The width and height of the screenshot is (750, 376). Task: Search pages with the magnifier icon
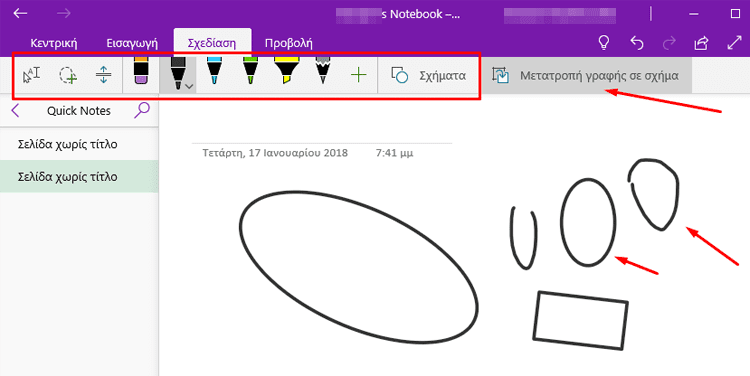click(142, 110)
